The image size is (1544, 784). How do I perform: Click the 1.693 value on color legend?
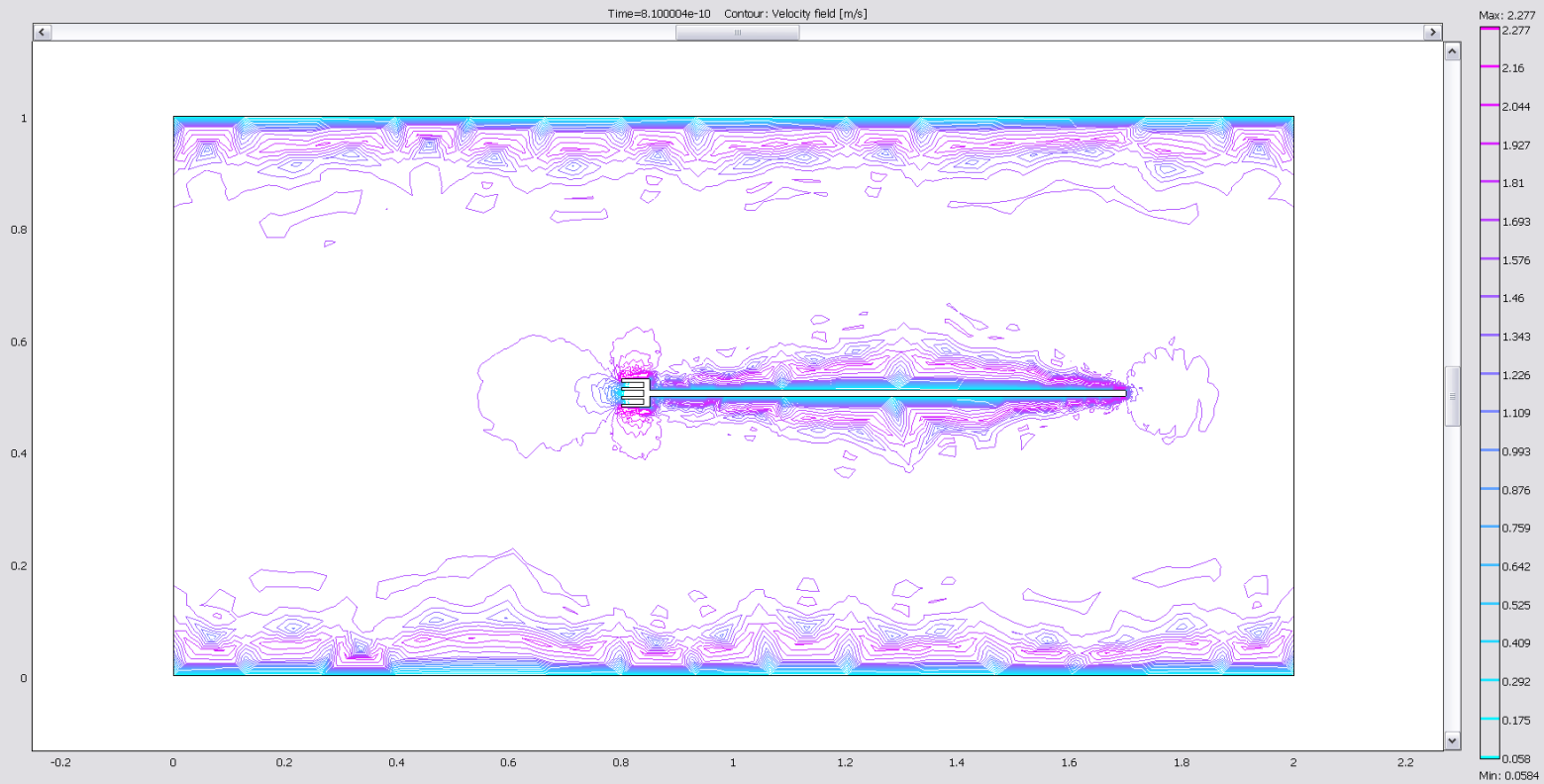pyautogui.click(x=1516, y=222)
